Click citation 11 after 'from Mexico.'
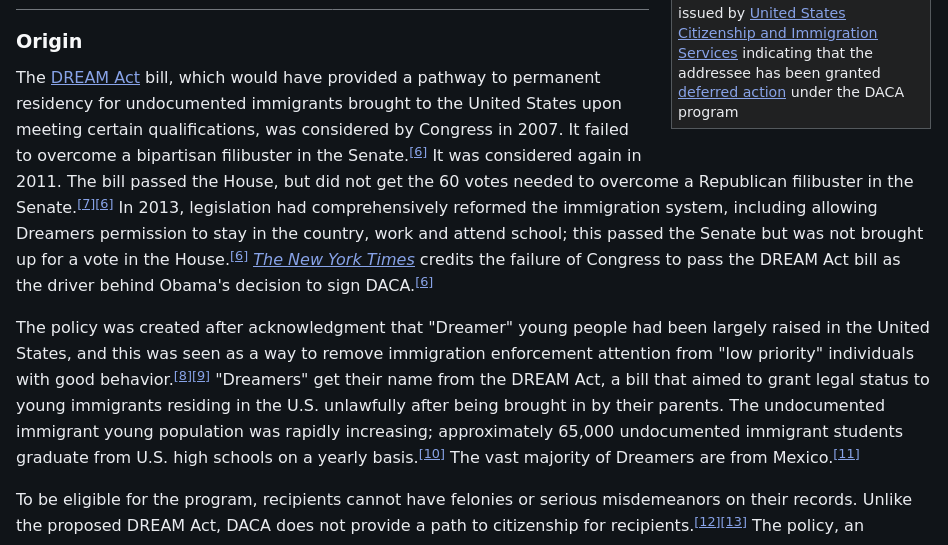Image resolution: width=948 pixels, height=545 pixels. [846, 455]
